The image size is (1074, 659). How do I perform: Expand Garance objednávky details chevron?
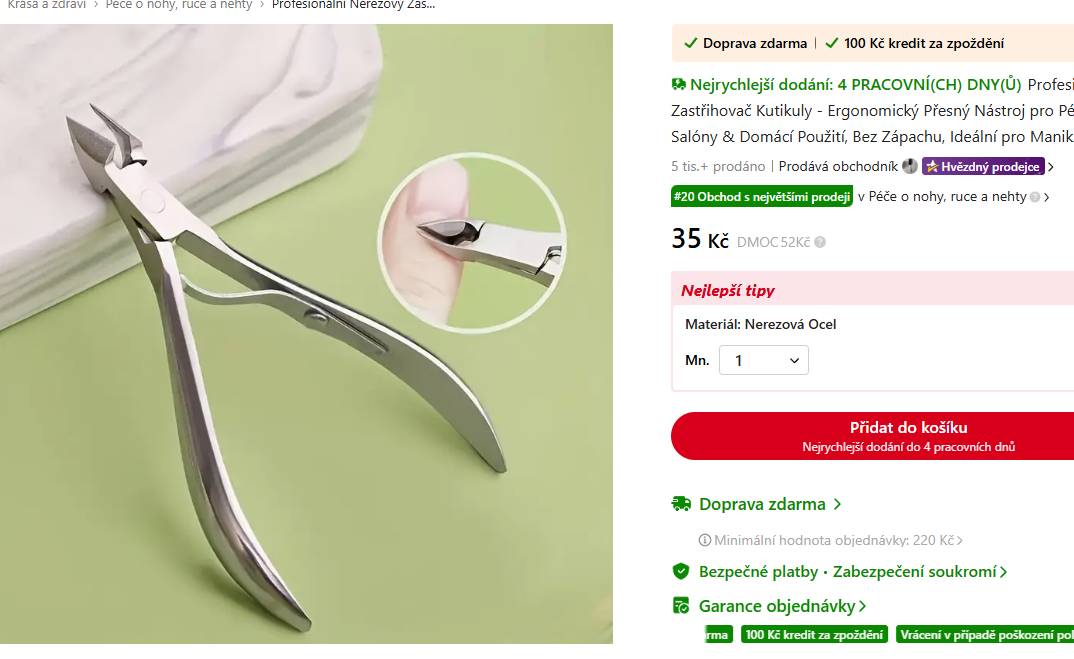coord(862,606)
